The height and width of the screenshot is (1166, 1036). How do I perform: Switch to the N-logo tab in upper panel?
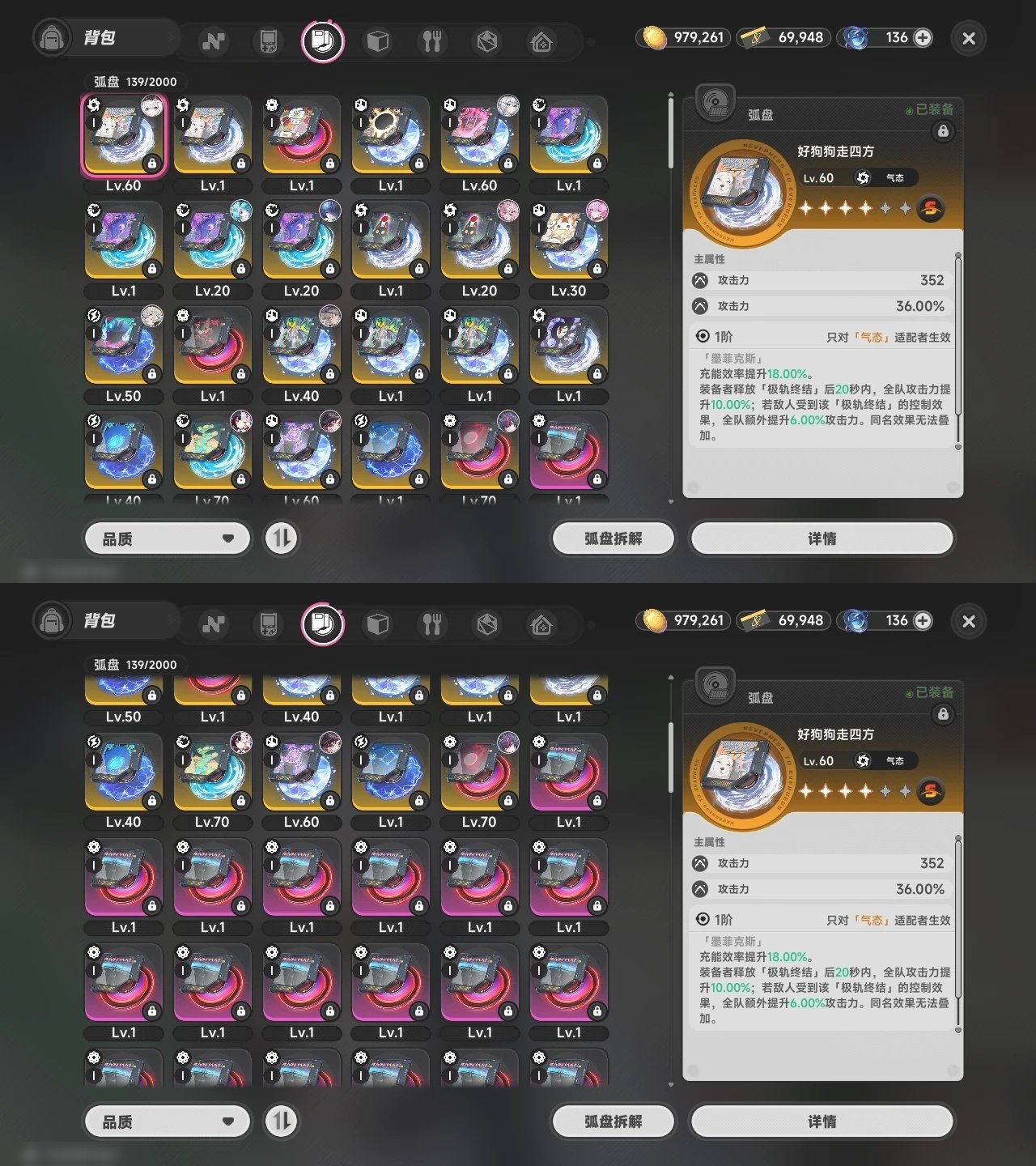214,41
